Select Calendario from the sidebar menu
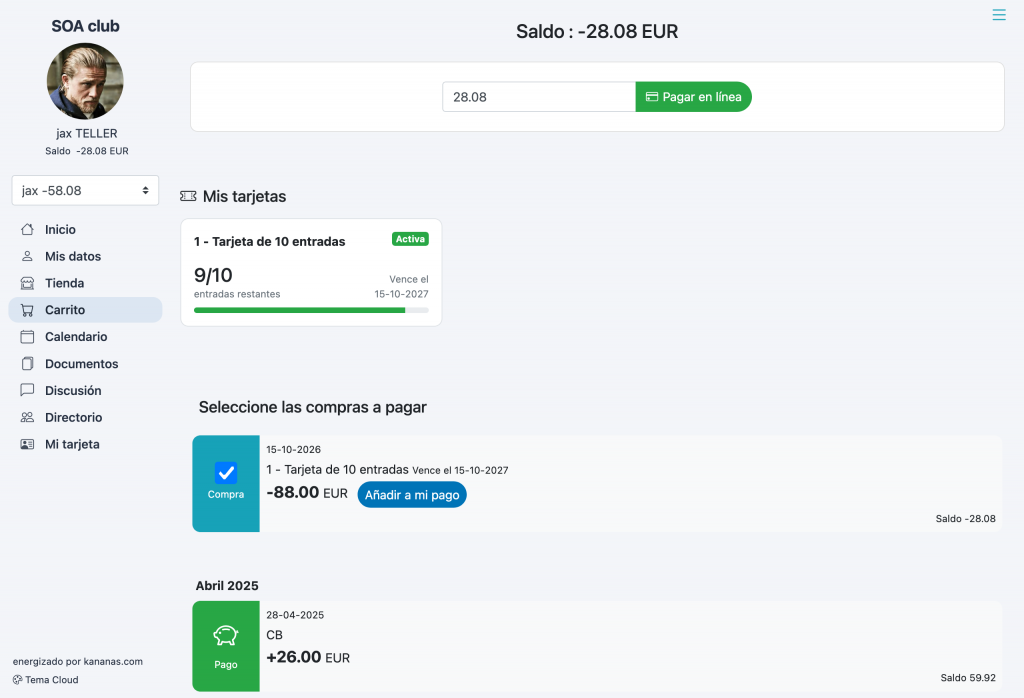The image size is (1024, 698). click(85, 337)
